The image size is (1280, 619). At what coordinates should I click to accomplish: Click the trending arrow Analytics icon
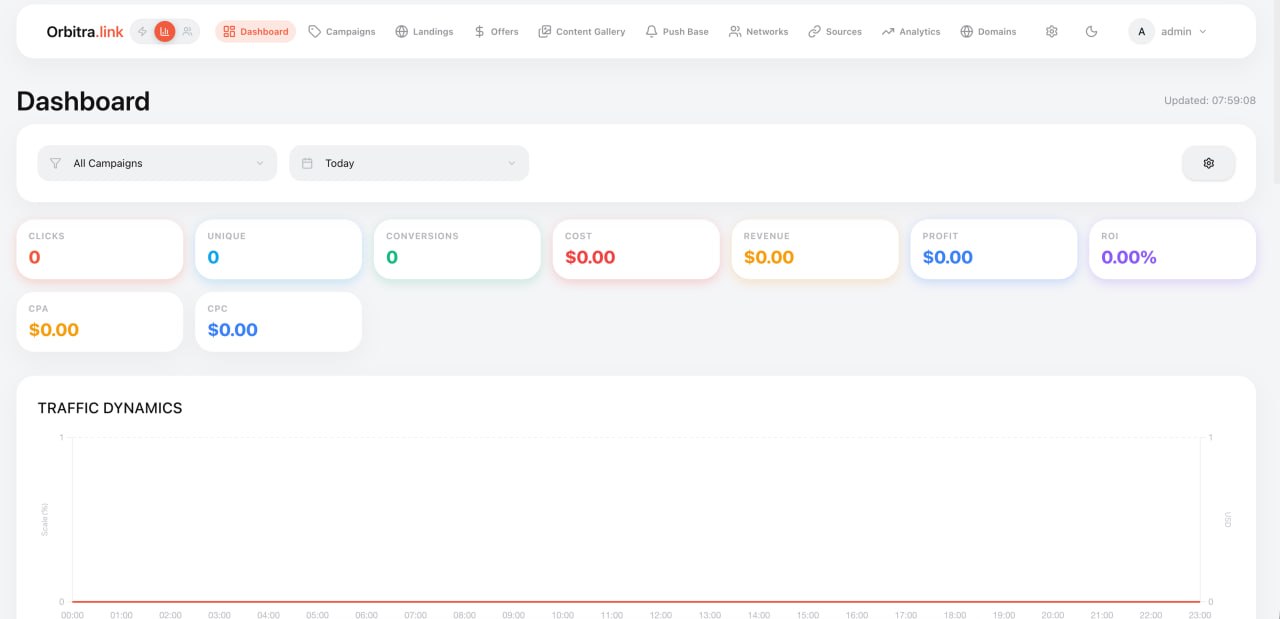coord(888,32)
